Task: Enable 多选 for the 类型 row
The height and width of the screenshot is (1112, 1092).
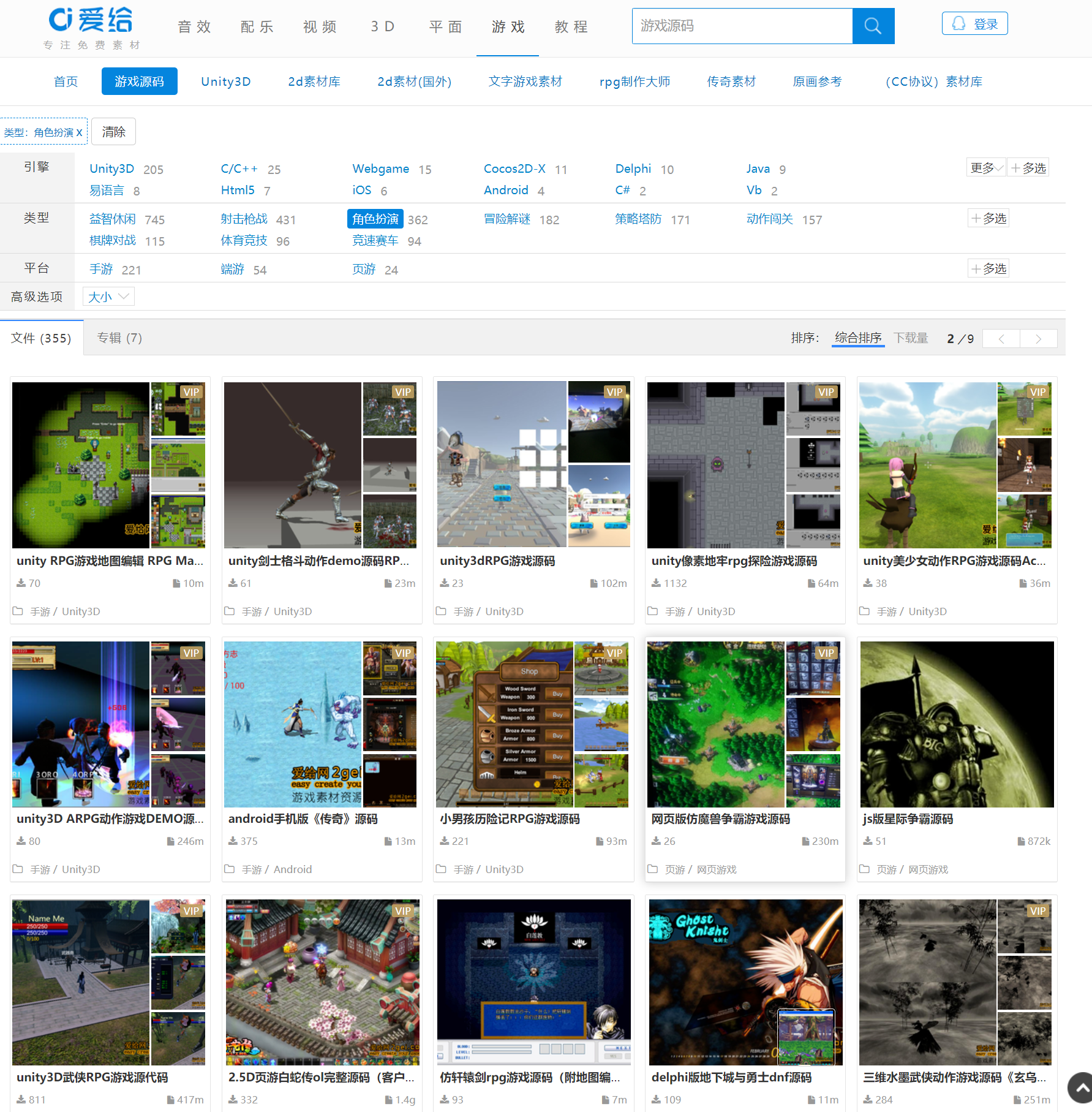Action: 988,218
